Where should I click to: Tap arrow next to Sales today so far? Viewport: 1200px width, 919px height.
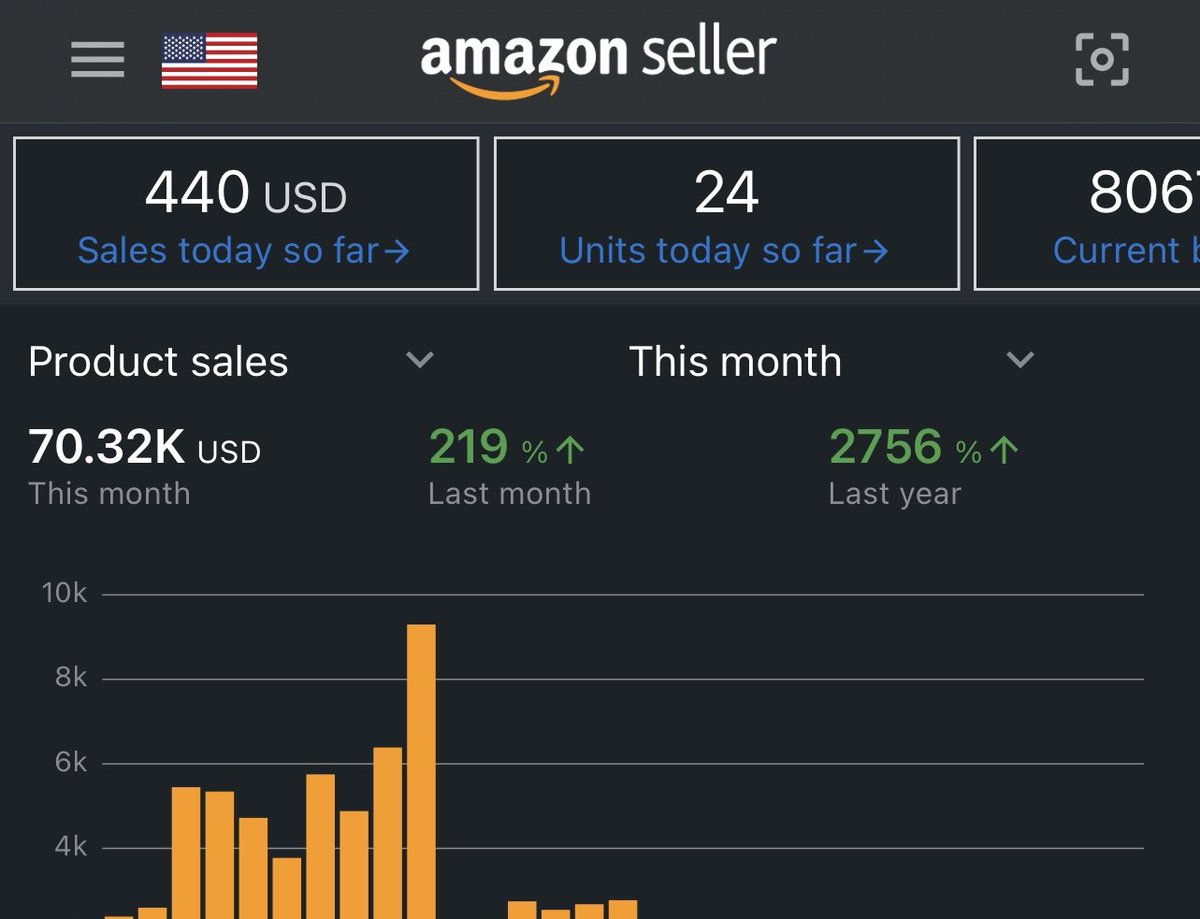(397, 251)
